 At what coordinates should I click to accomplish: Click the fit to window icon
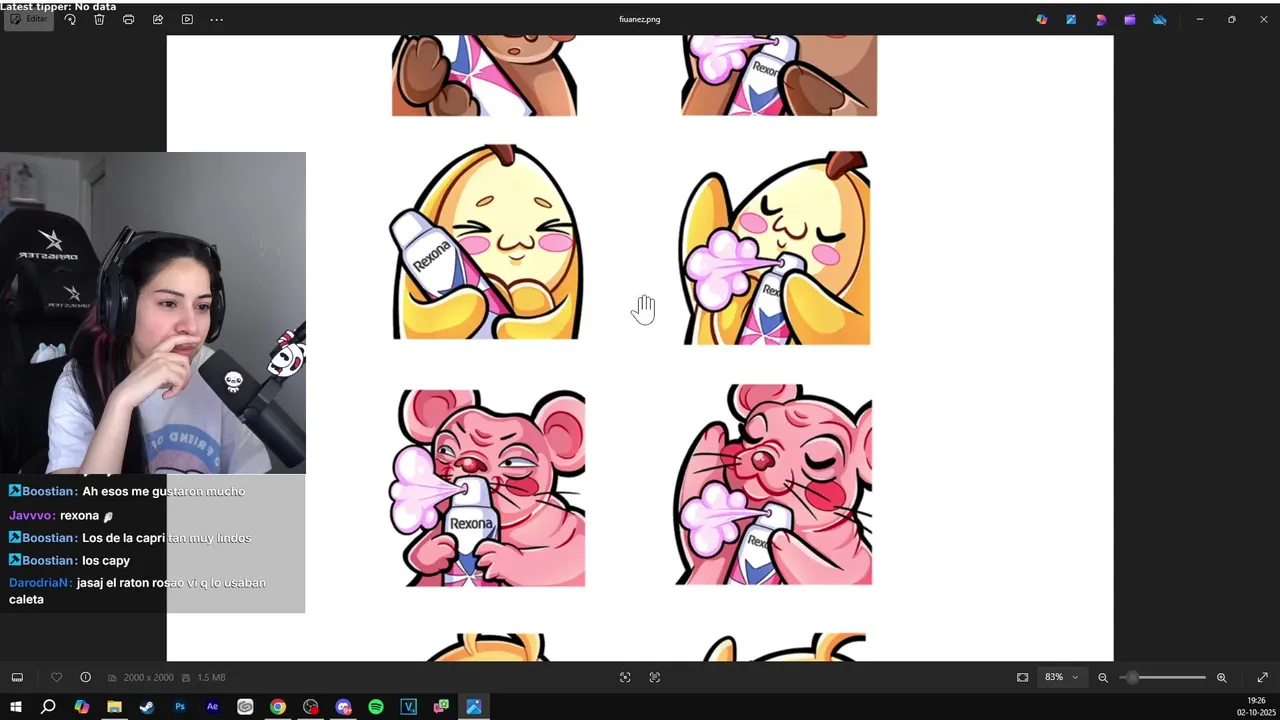[1022, 677]
